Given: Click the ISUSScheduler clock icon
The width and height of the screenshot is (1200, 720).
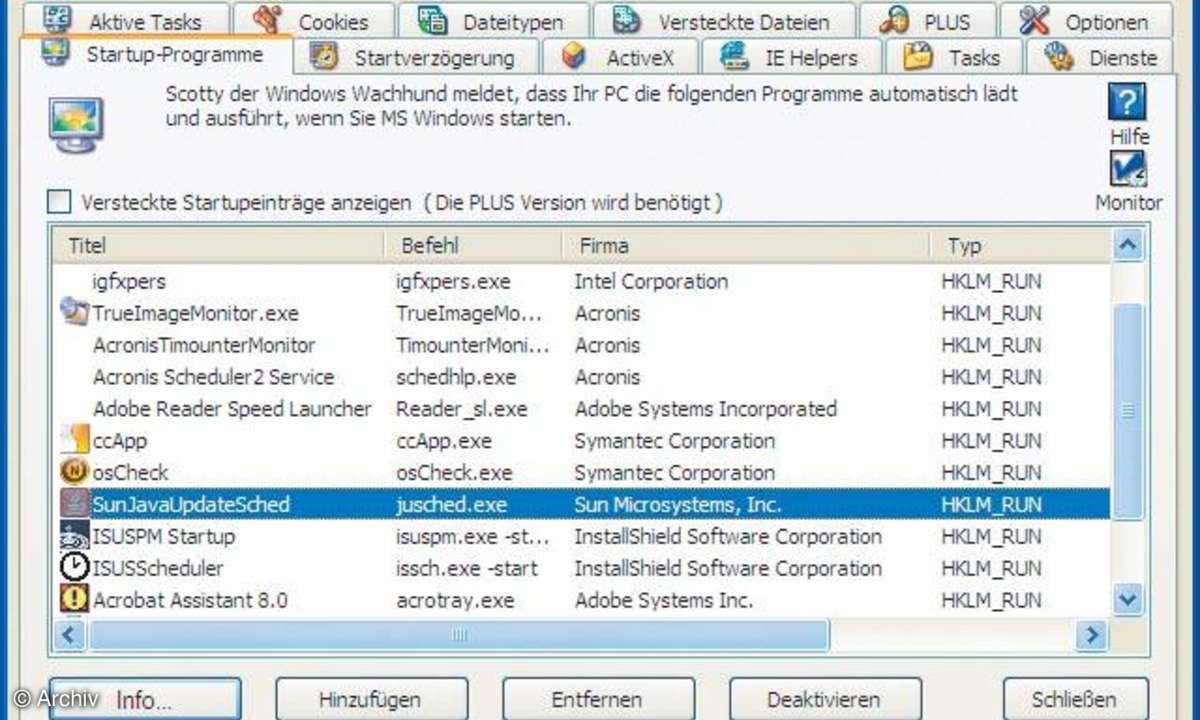Looking at the screenshot, I should (75, 568).
